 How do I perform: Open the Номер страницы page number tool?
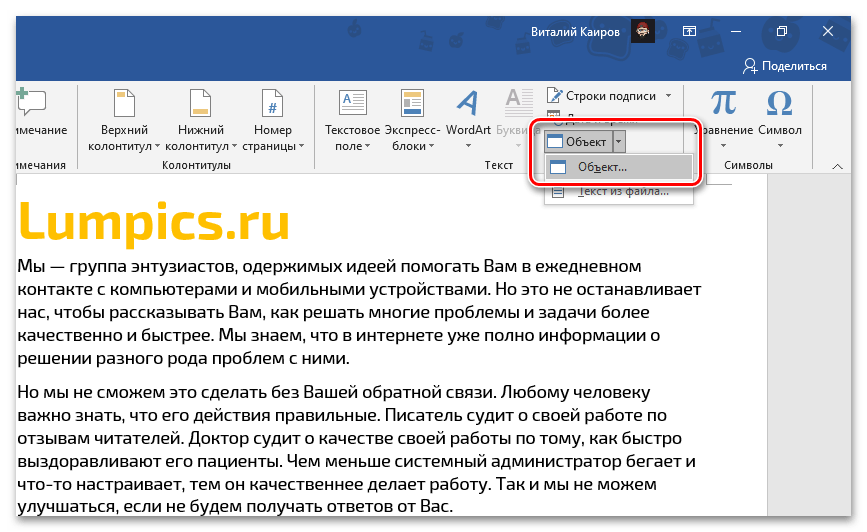click(x=273, y=103)
